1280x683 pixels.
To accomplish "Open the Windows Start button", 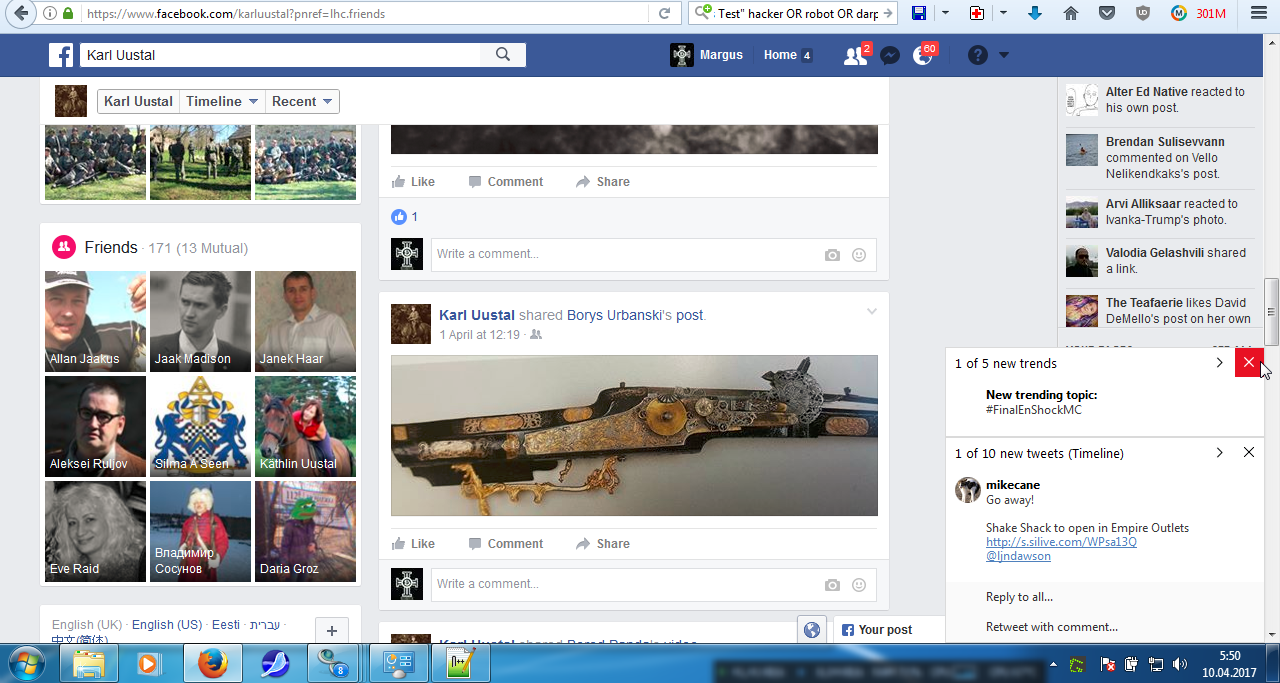I will click(x=26, y=663).
